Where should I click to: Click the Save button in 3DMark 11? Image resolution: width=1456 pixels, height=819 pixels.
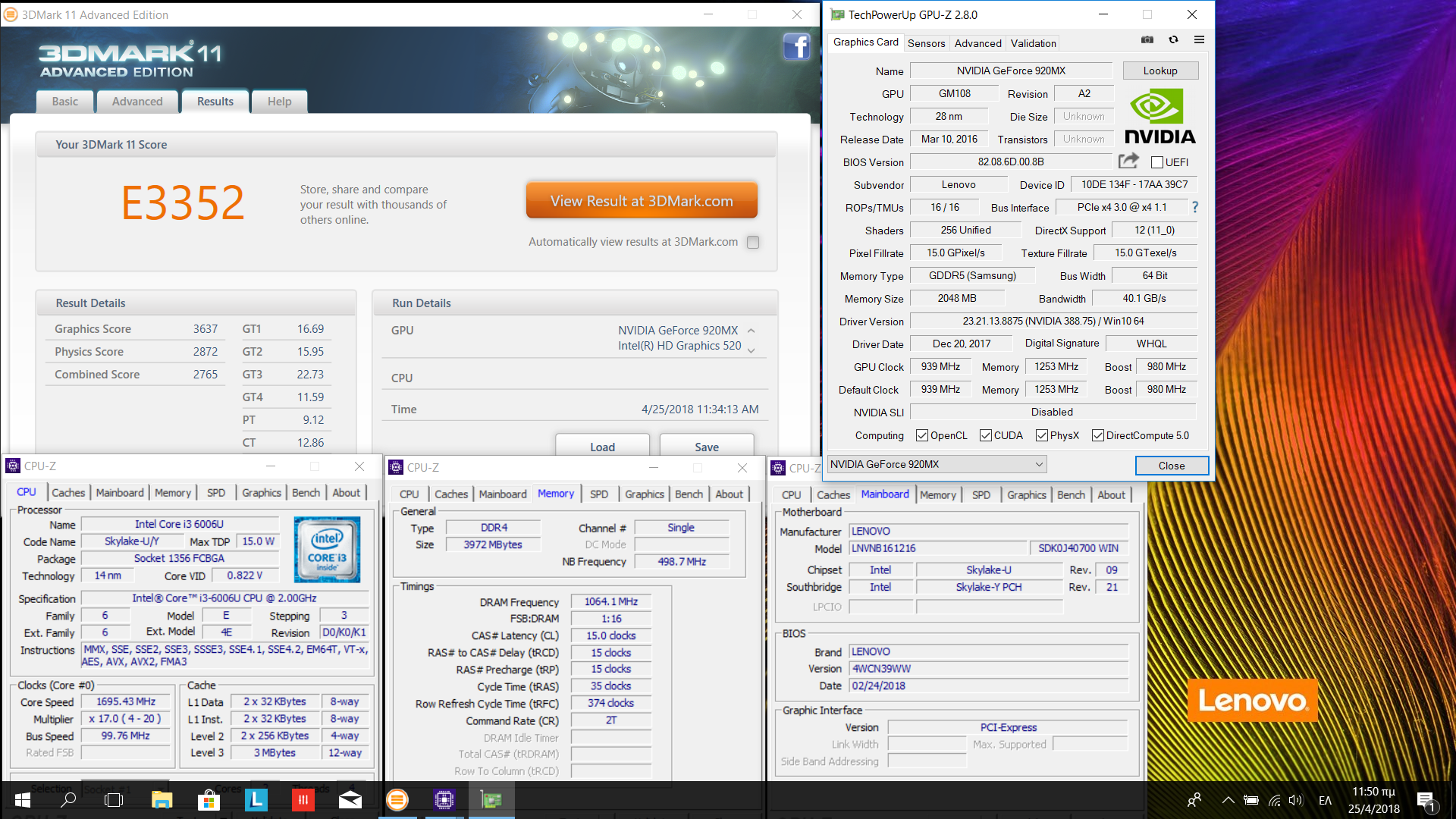point(707,447)
